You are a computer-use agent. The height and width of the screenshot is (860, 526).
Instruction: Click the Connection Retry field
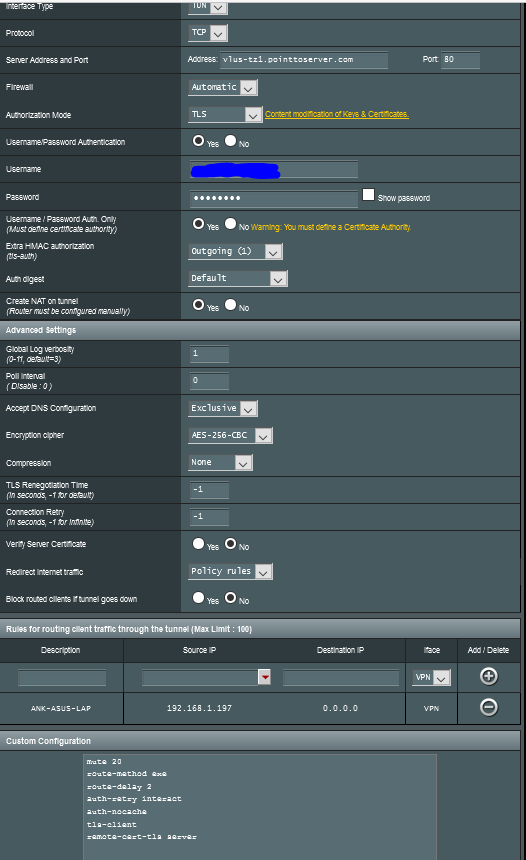pos(209,517)
